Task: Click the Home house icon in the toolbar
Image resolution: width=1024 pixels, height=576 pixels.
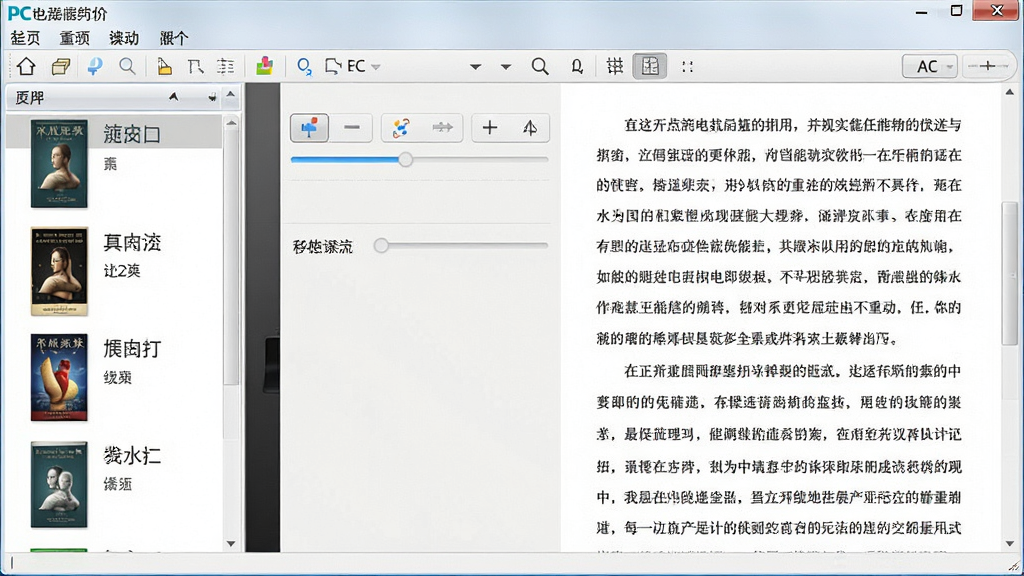Action: pos(26,66)
